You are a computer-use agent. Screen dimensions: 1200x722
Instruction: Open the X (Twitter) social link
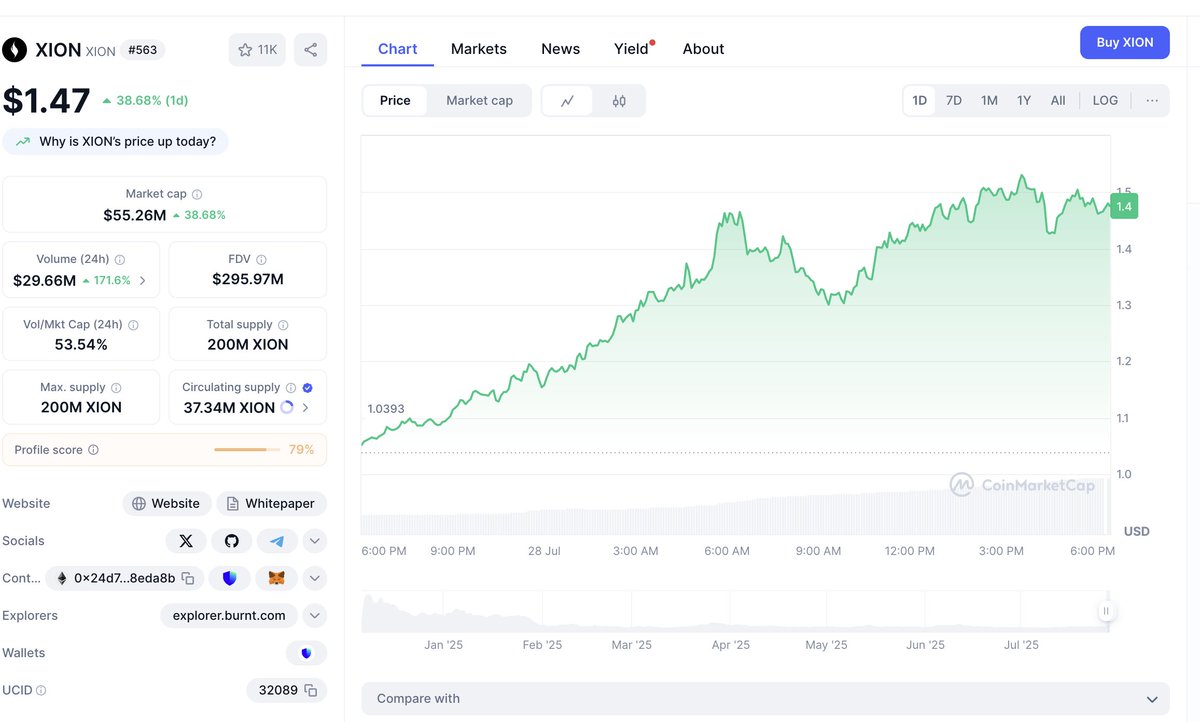185,541
